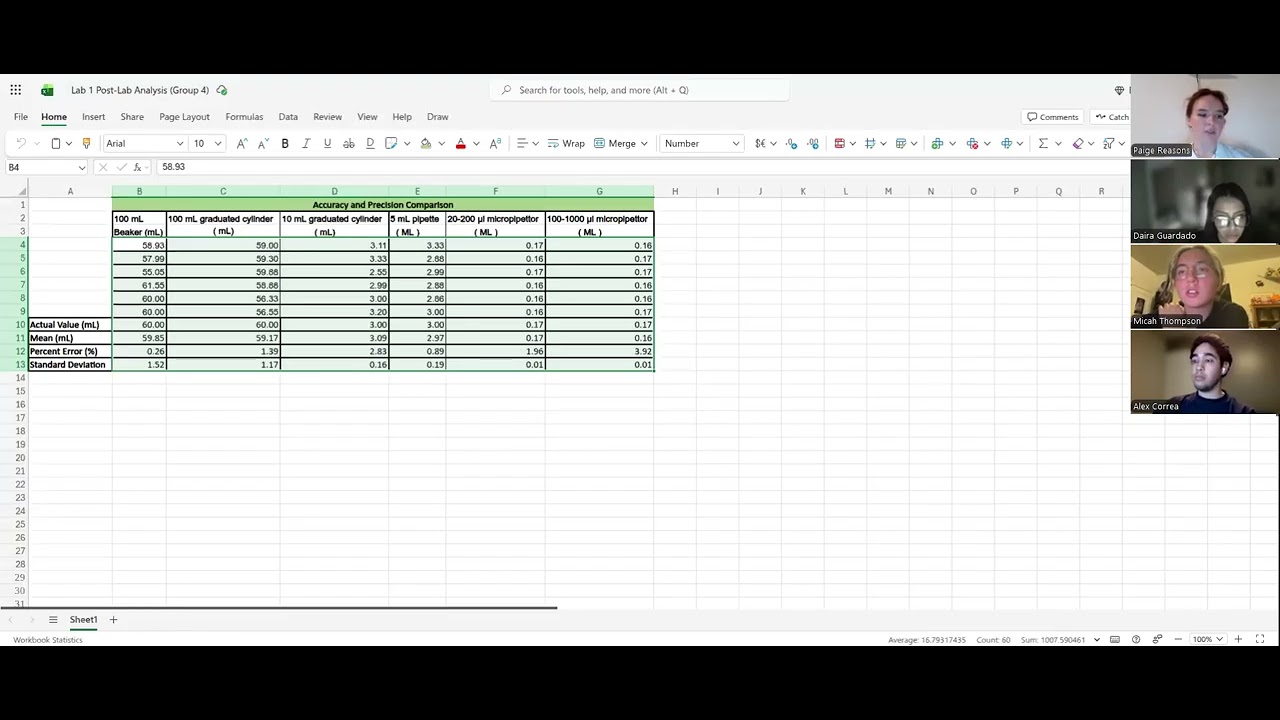
Task: Expand status bar aggregate options chevron
Action: pyautogui.click(x=1097, y=640)
